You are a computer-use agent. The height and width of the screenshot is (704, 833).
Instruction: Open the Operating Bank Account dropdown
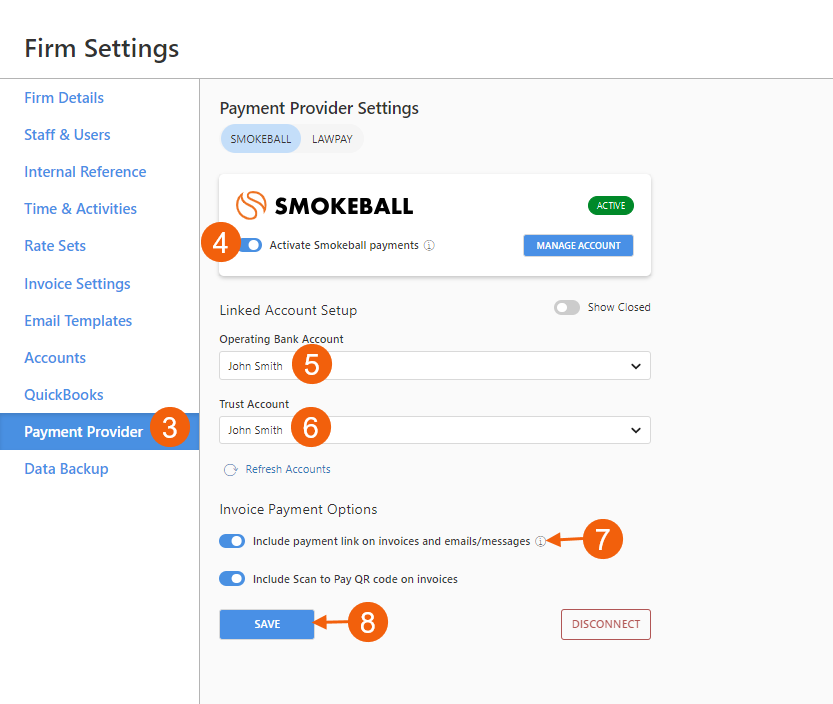[435, 366]
